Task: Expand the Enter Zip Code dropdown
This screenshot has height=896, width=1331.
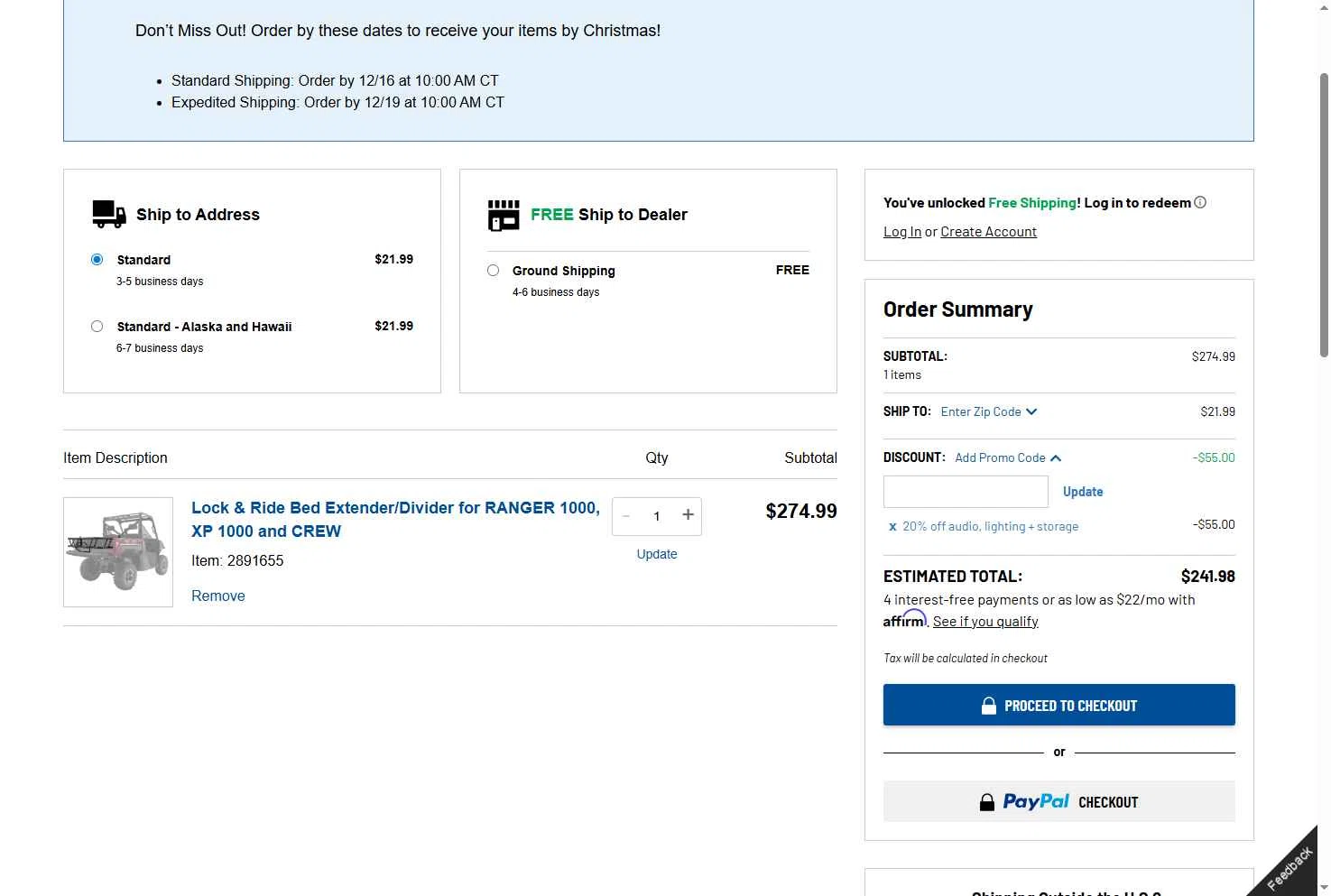Action: pyautogui.click(x=989, y=411)
